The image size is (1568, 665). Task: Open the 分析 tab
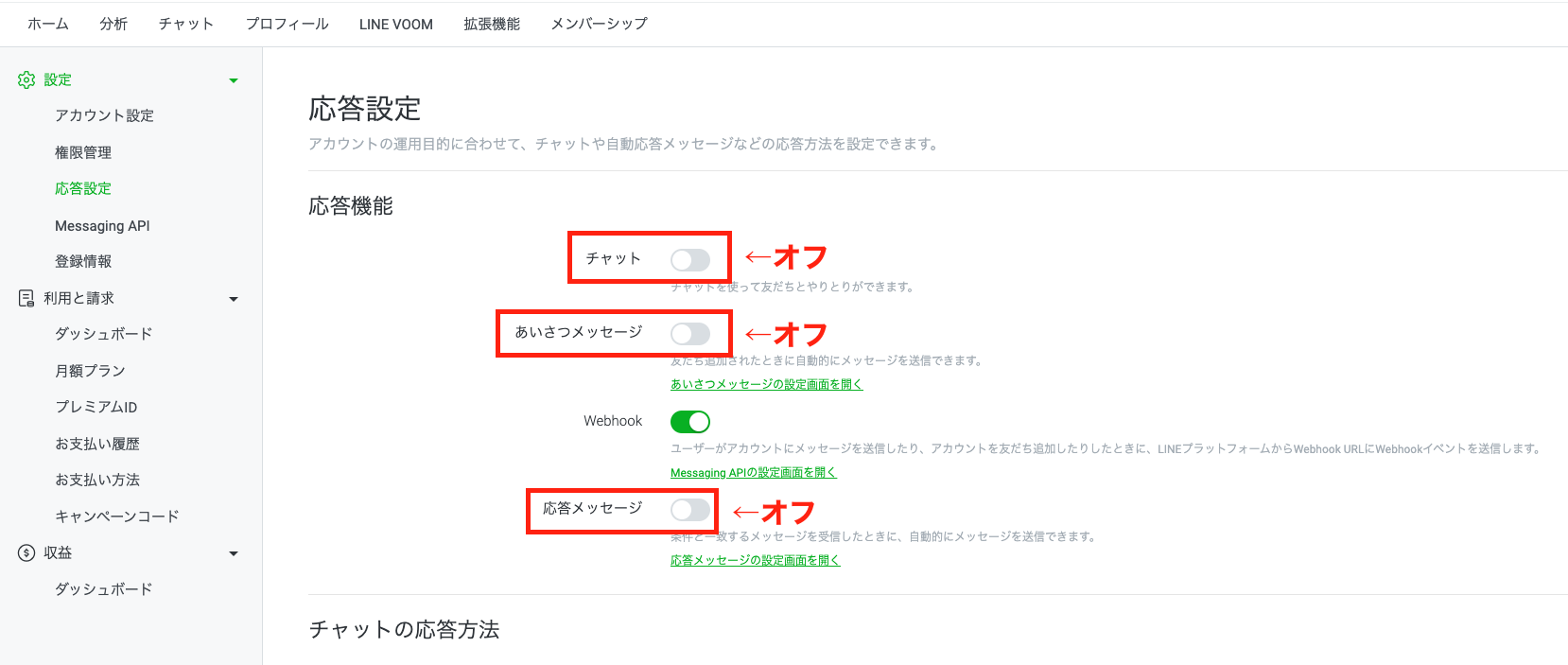click(113, 24)
